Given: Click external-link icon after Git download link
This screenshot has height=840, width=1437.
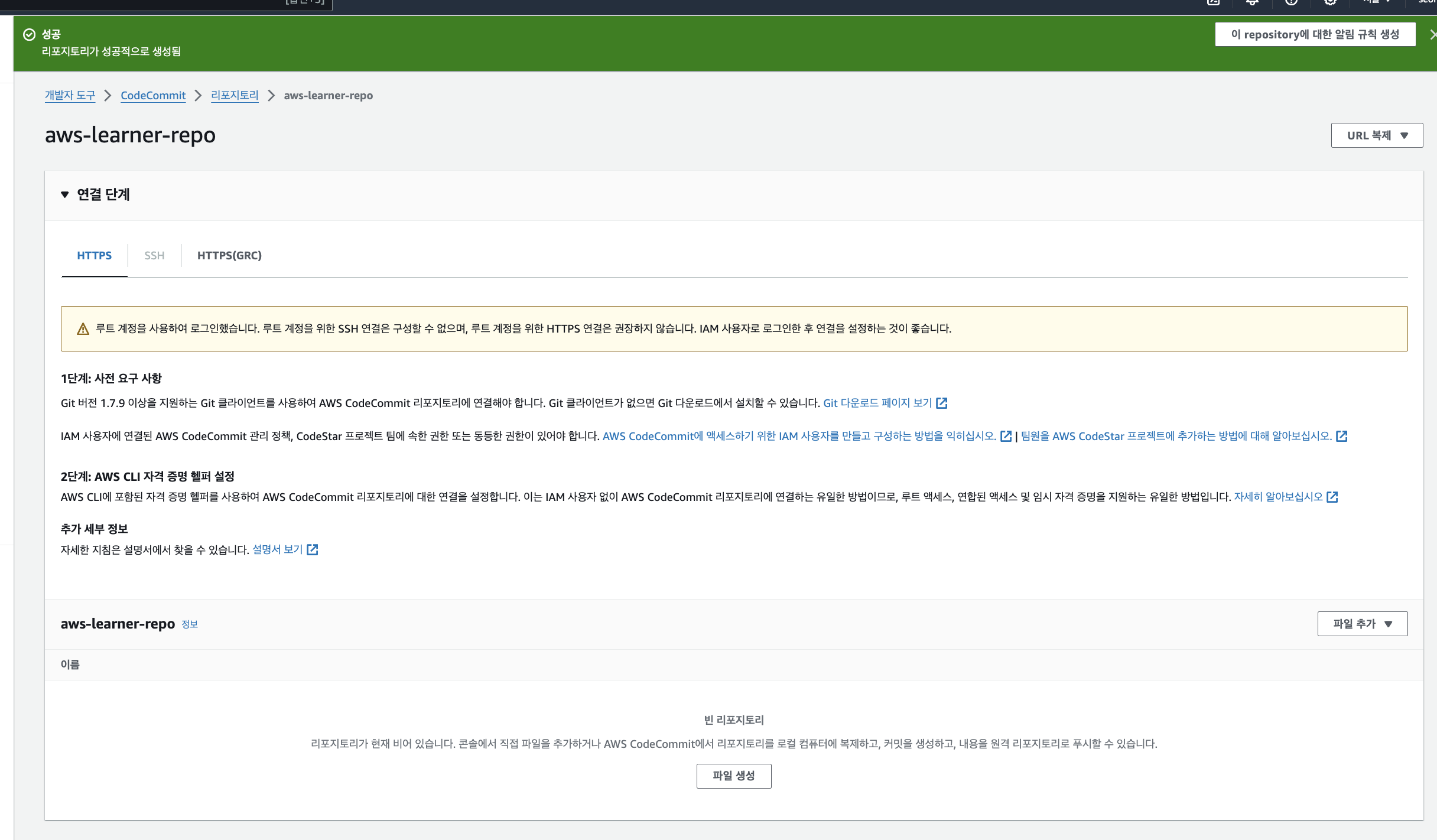Looking at the screenshot, I should click(942, 403).
